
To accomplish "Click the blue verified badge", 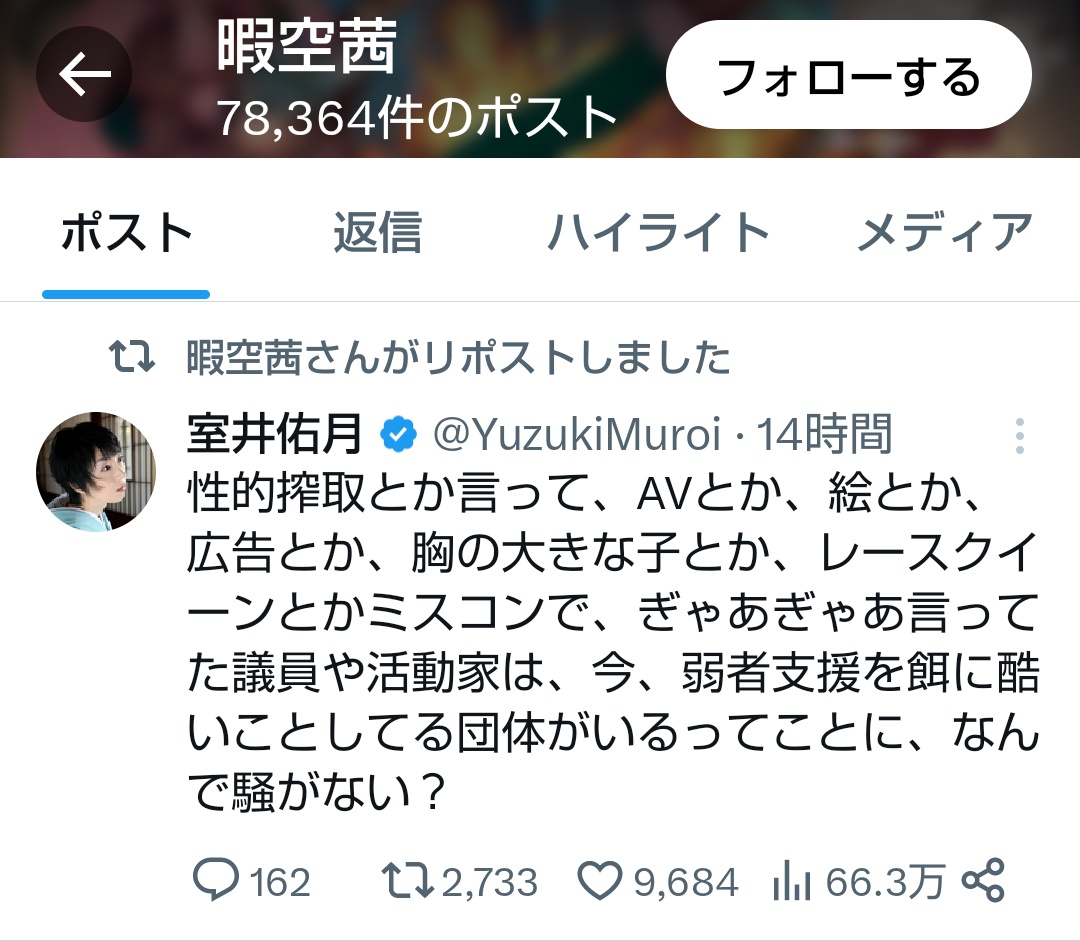I will click(x=398, y=435).
